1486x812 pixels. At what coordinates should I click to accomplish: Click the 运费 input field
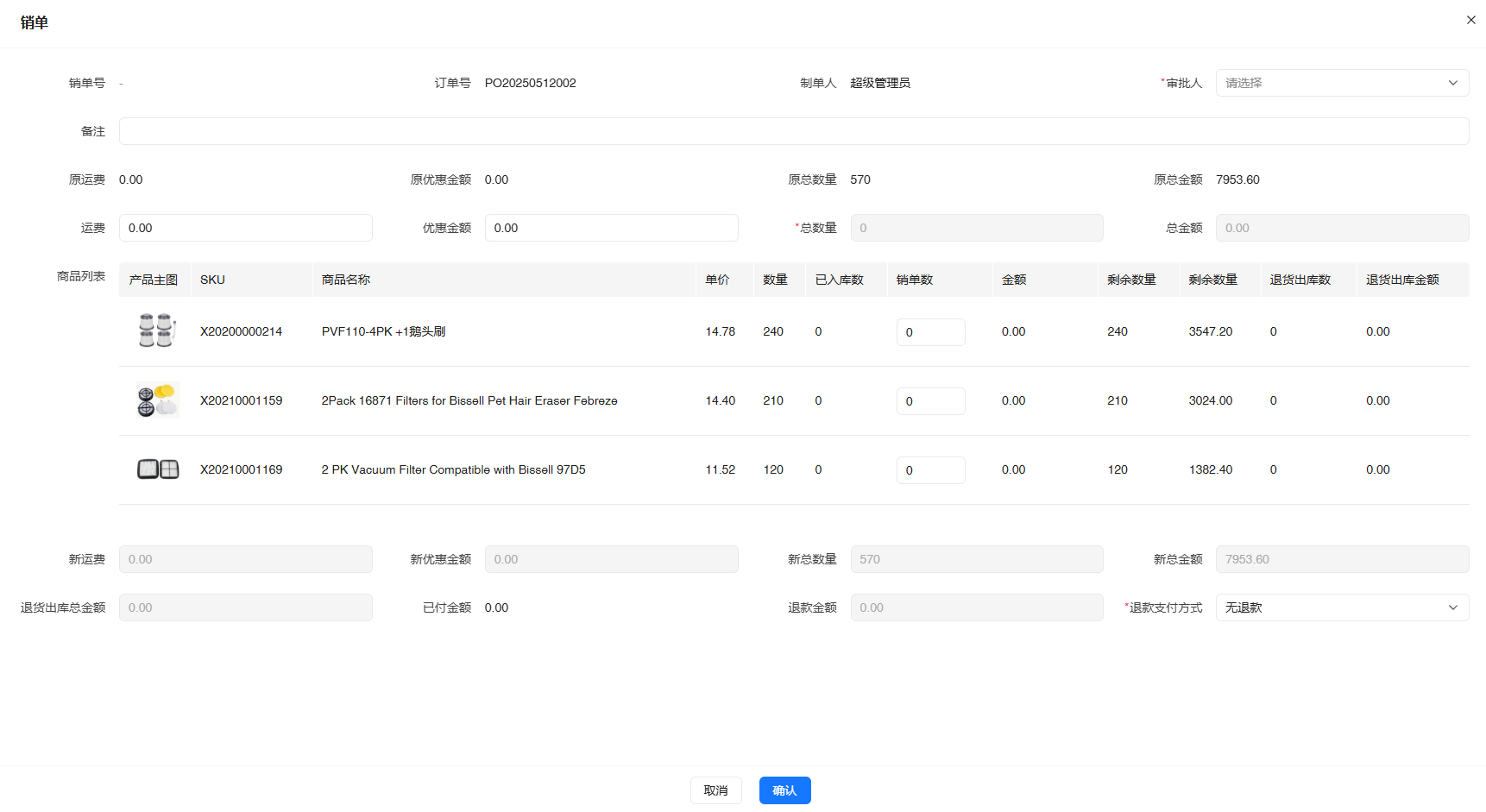pos(245,228)
